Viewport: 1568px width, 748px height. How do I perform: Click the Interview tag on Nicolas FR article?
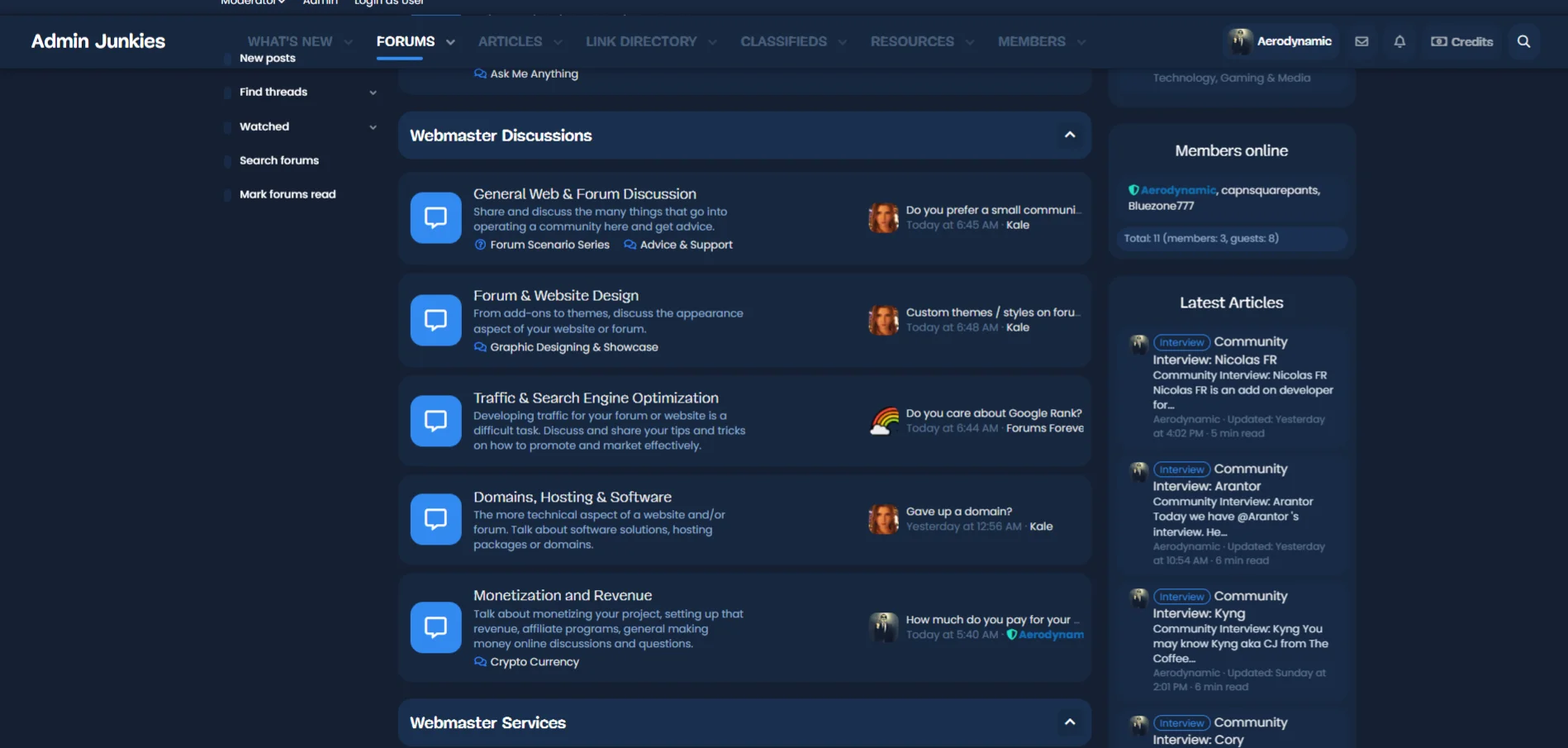1181,342
